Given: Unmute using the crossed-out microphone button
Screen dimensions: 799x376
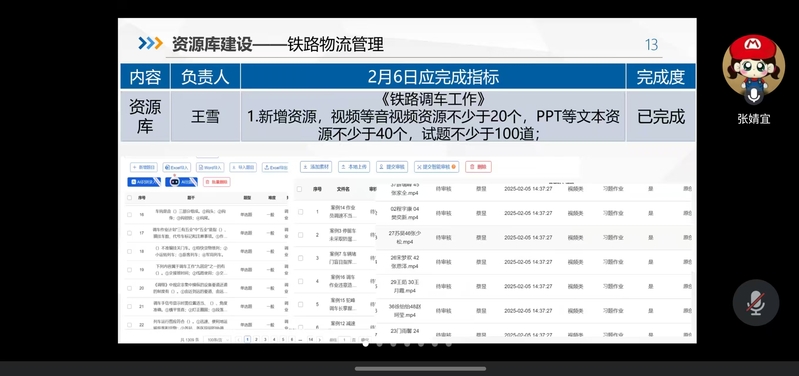Looking at the screenshot, I should [756, 303].
